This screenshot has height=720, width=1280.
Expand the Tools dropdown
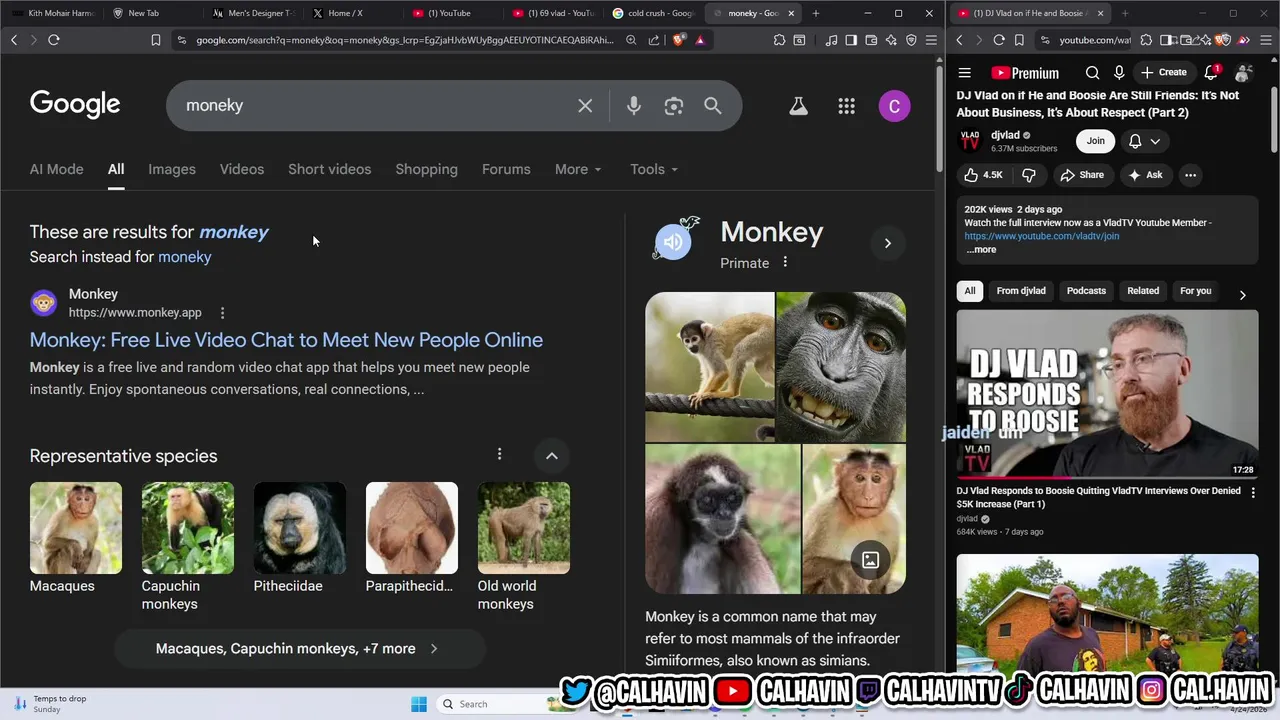pos(654,169)
